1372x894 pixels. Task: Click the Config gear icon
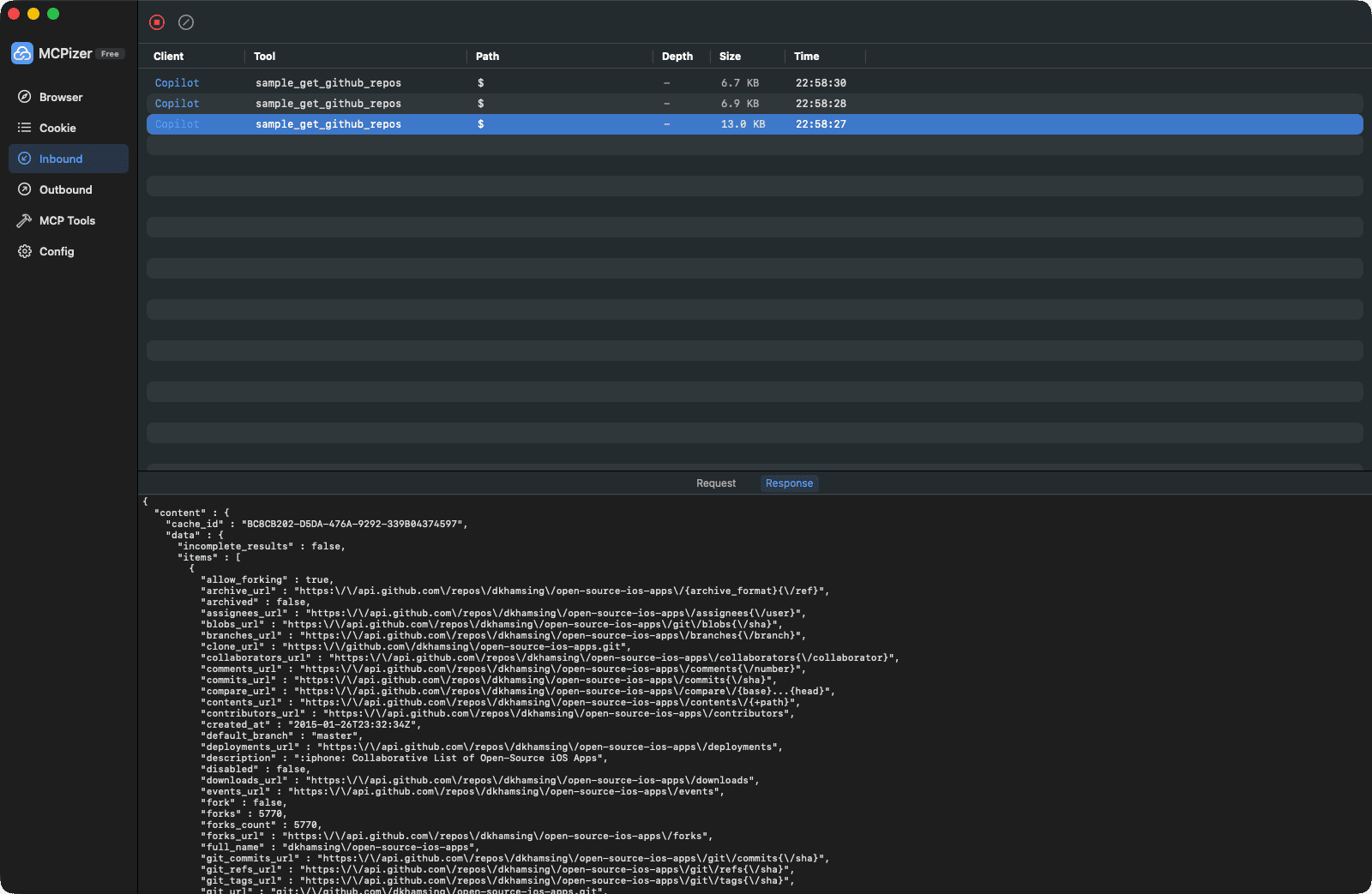click(25, 251)
